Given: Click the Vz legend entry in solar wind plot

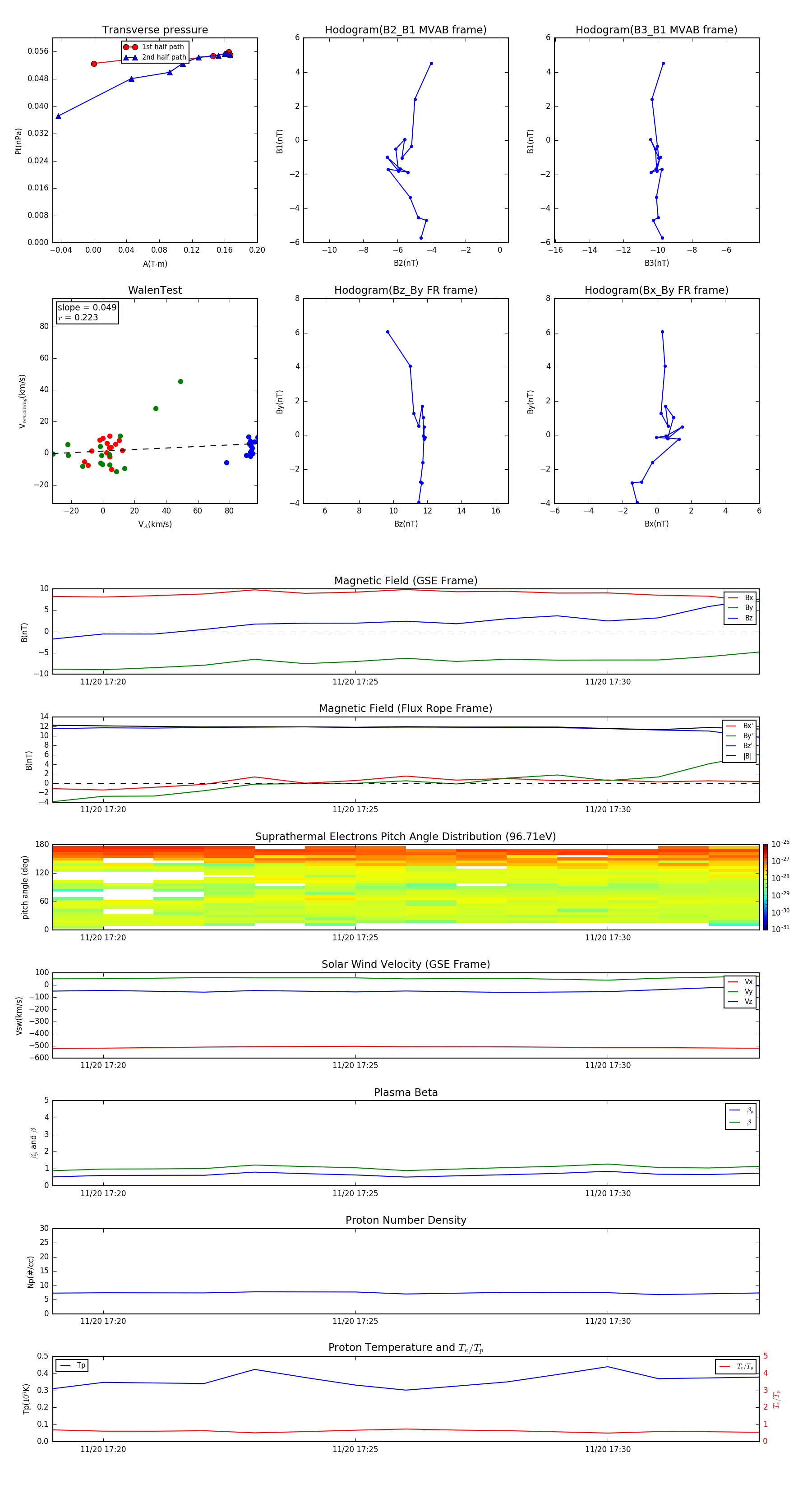Looking at the screenshot, I should 740,1002.
